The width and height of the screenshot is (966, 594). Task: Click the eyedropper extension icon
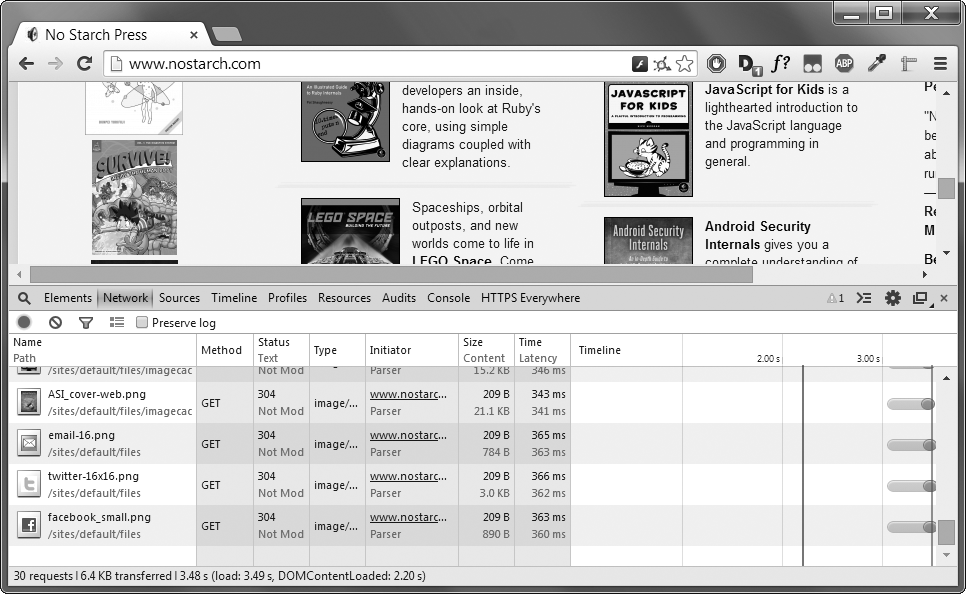pyautogui.click(x=876, y=63)
